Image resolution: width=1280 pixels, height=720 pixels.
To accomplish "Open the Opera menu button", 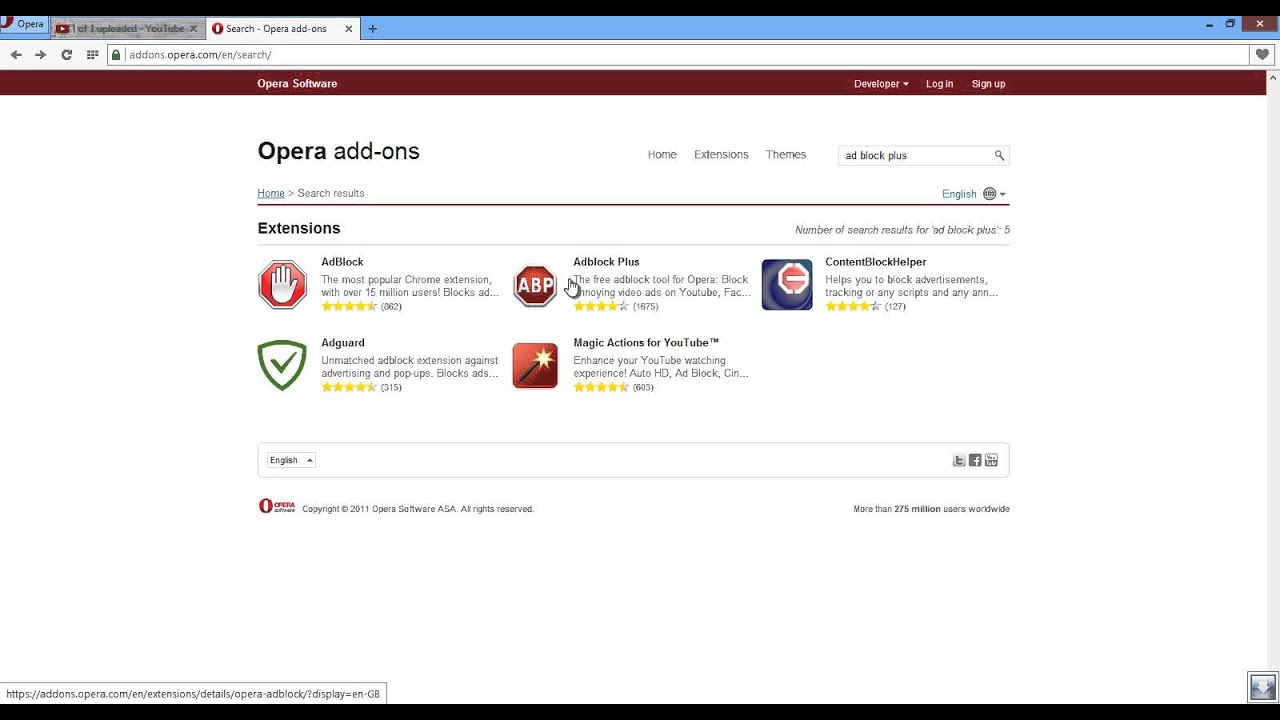I will [24, 24].
